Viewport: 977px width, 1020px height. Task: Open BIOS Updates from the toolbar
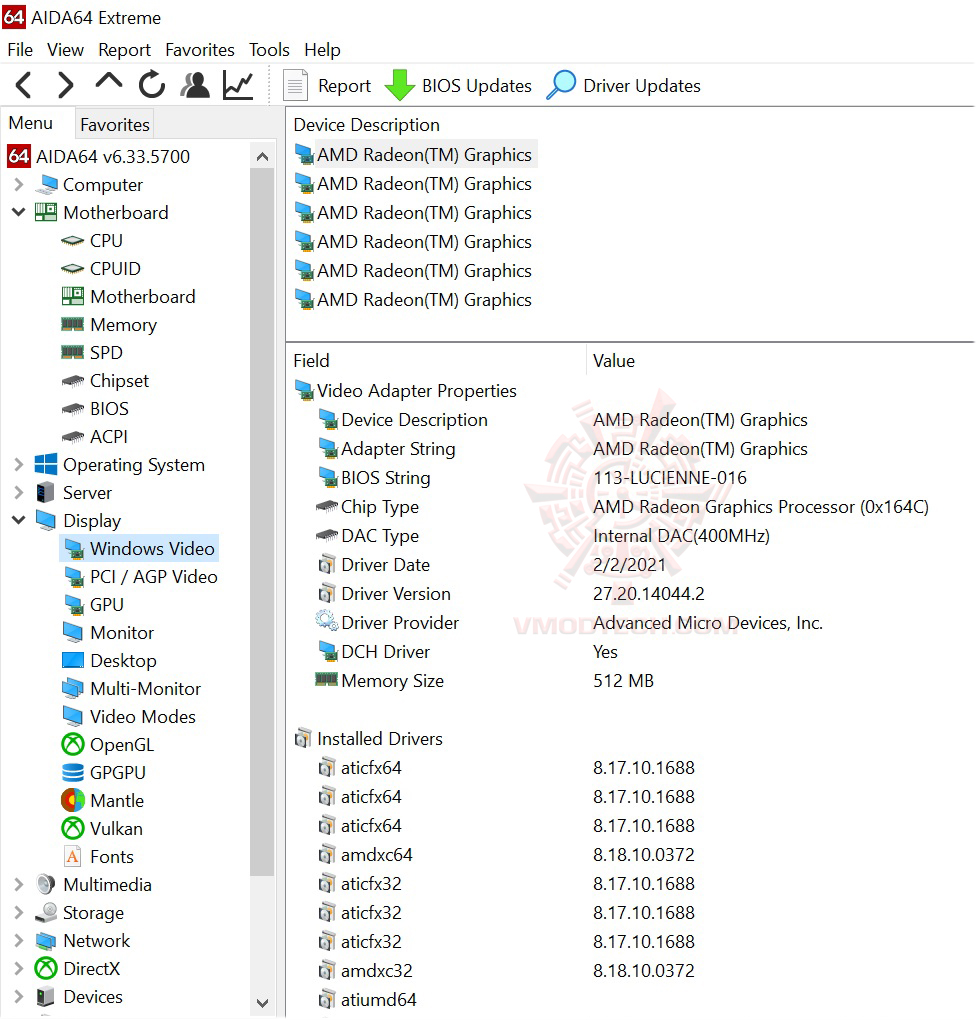coord(459,86)
